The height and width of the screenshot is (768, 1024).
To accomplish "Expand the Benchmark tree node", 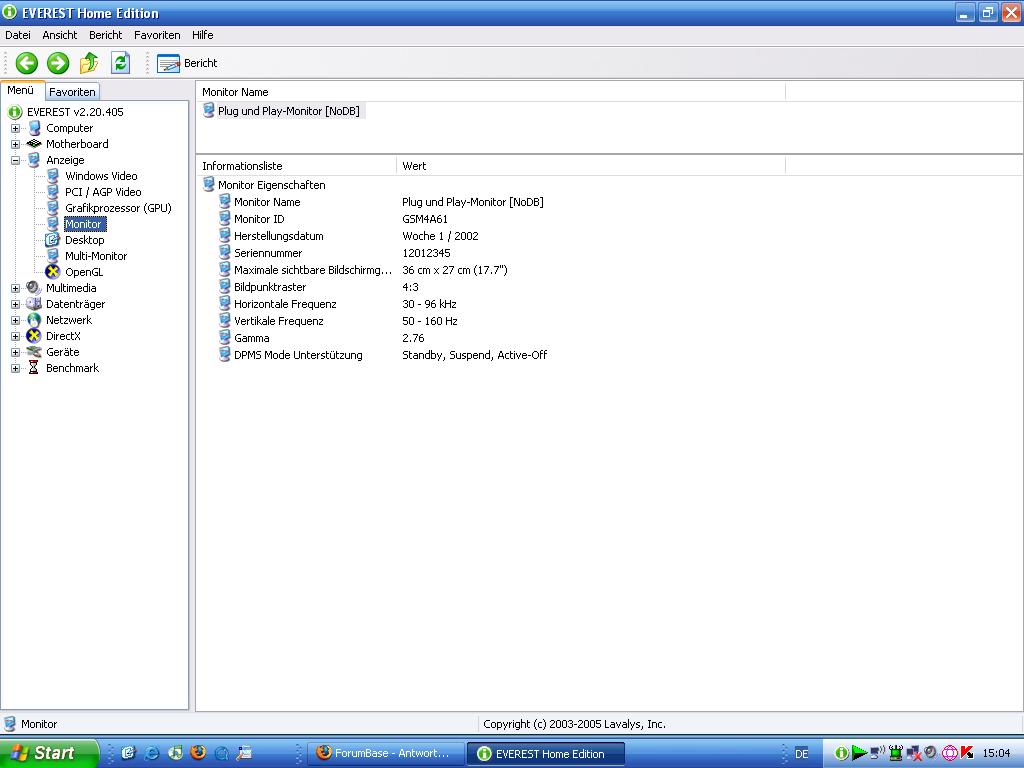I will coord(15,368).
